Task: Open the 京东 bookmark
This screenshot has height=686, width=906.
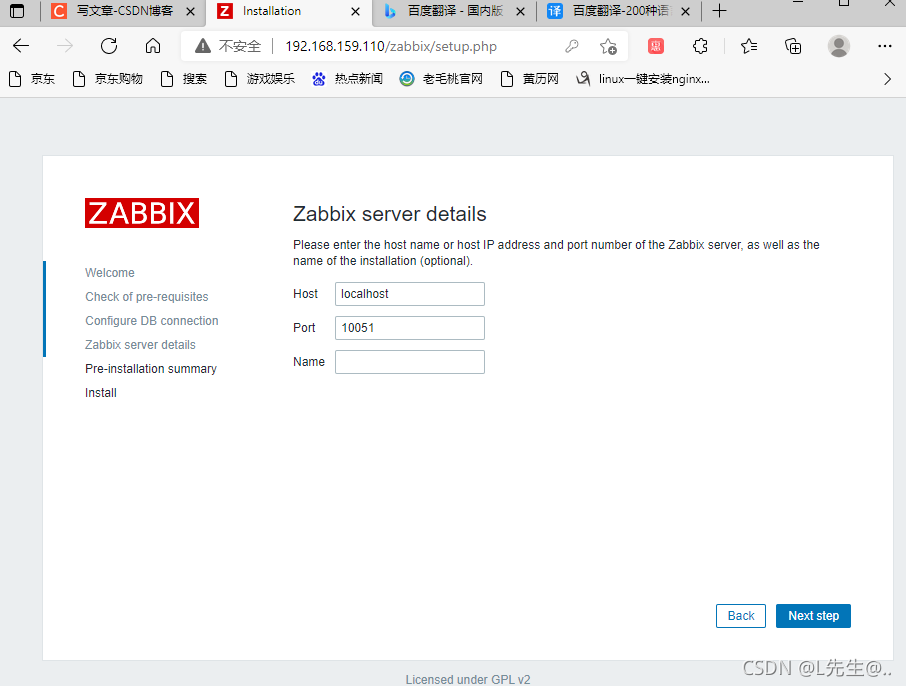Action: [32, 79]
